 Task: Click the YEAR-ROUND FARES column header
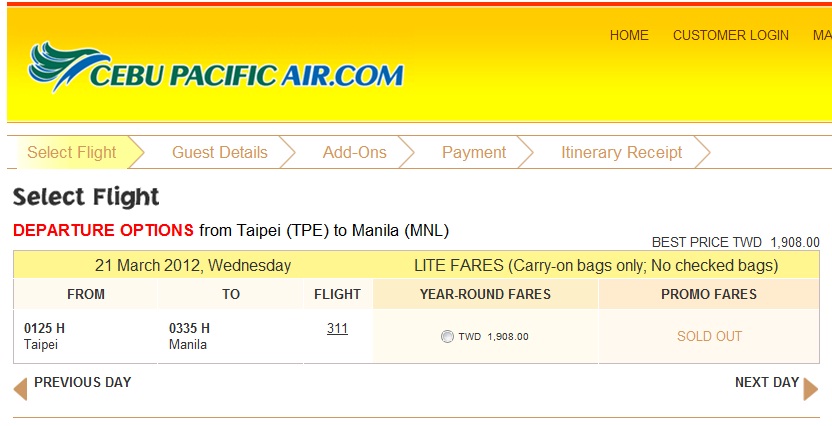485,294
